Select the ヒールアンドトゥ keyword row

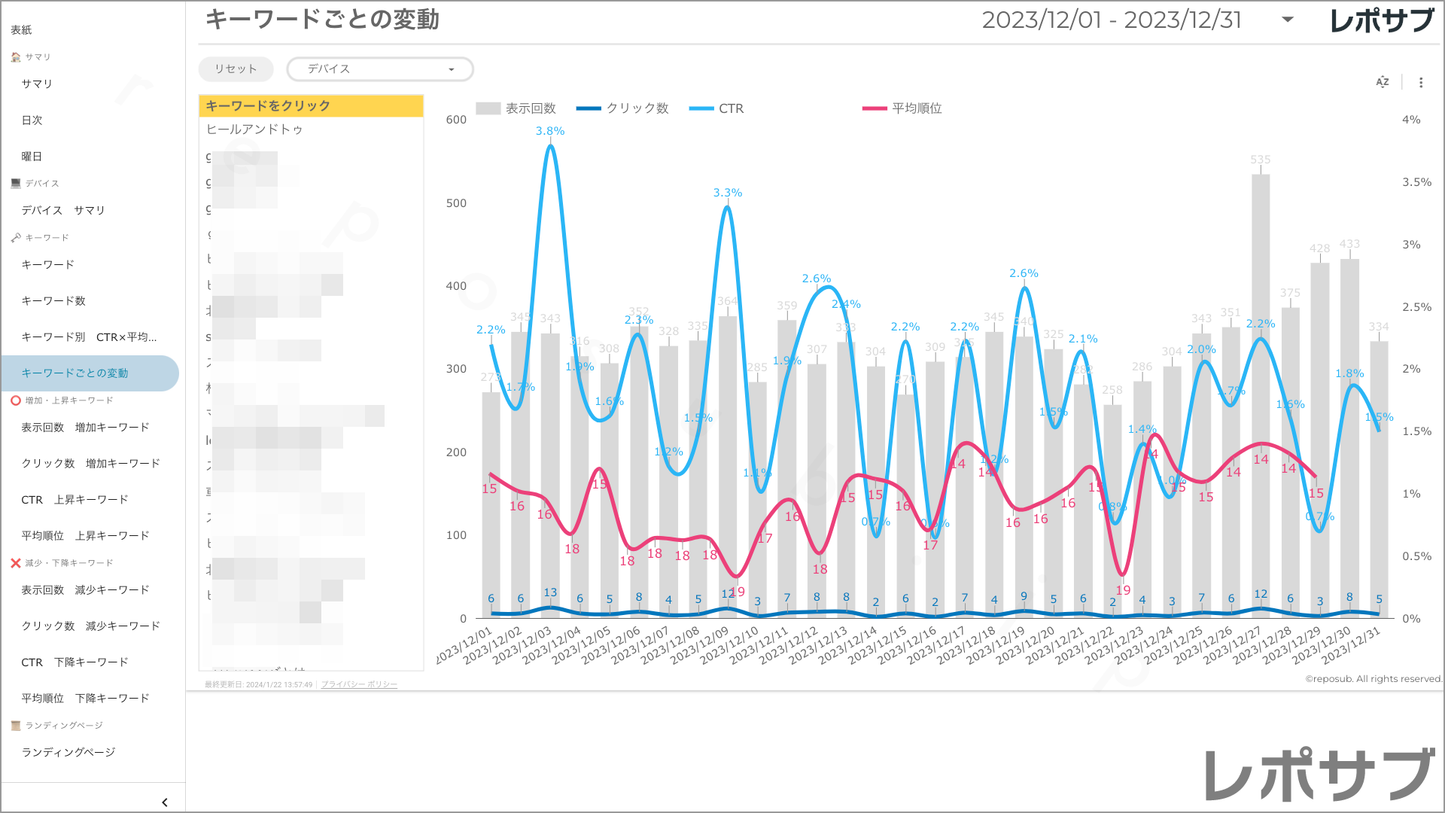coord(255,130)
